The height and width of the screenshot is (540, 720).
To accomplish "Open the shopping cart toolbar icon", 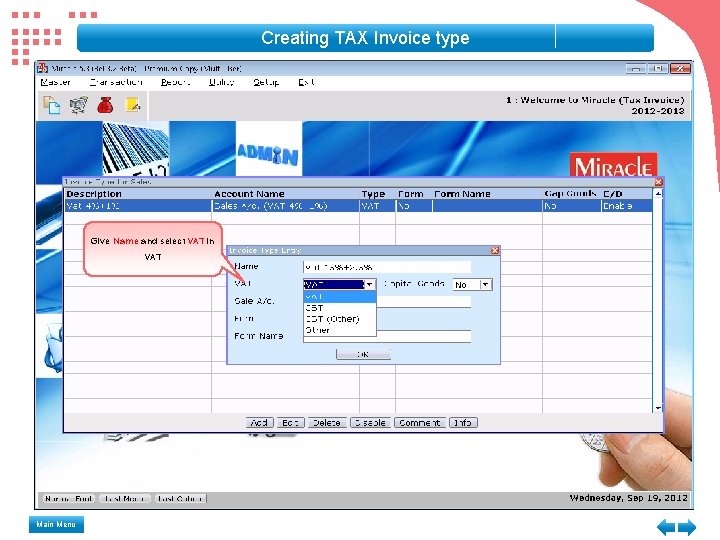I will [x=79, y=105].
